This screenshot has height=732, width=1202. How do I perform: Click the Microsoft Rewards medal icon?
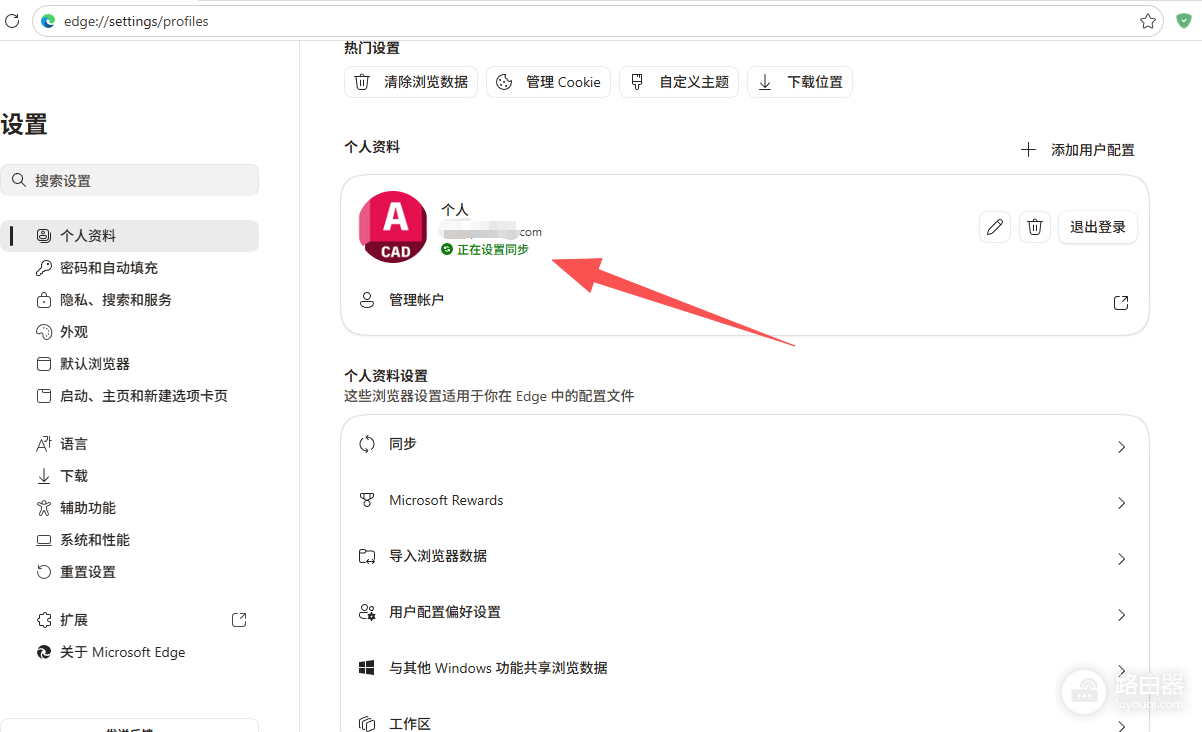point(367,500)
